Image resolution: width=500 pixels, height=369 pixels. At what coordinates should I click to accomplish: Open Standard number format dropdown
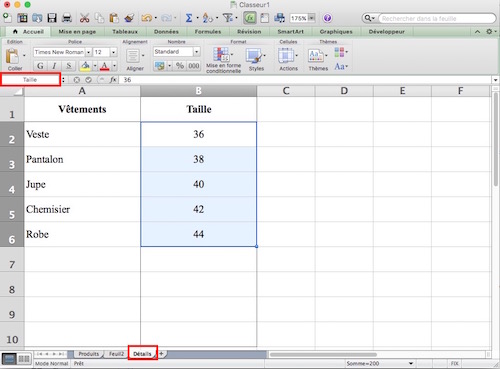click(197, 52)
